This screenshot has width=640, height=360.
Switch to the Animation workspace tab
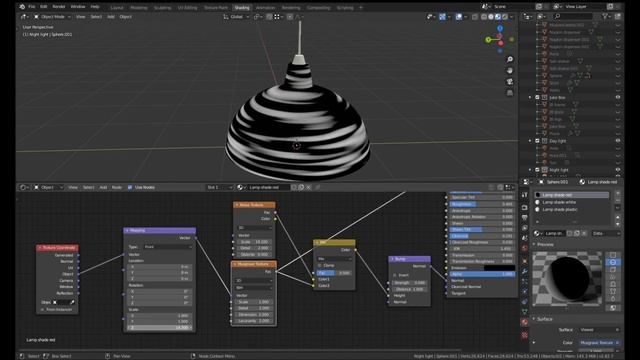tap(265, 7)
